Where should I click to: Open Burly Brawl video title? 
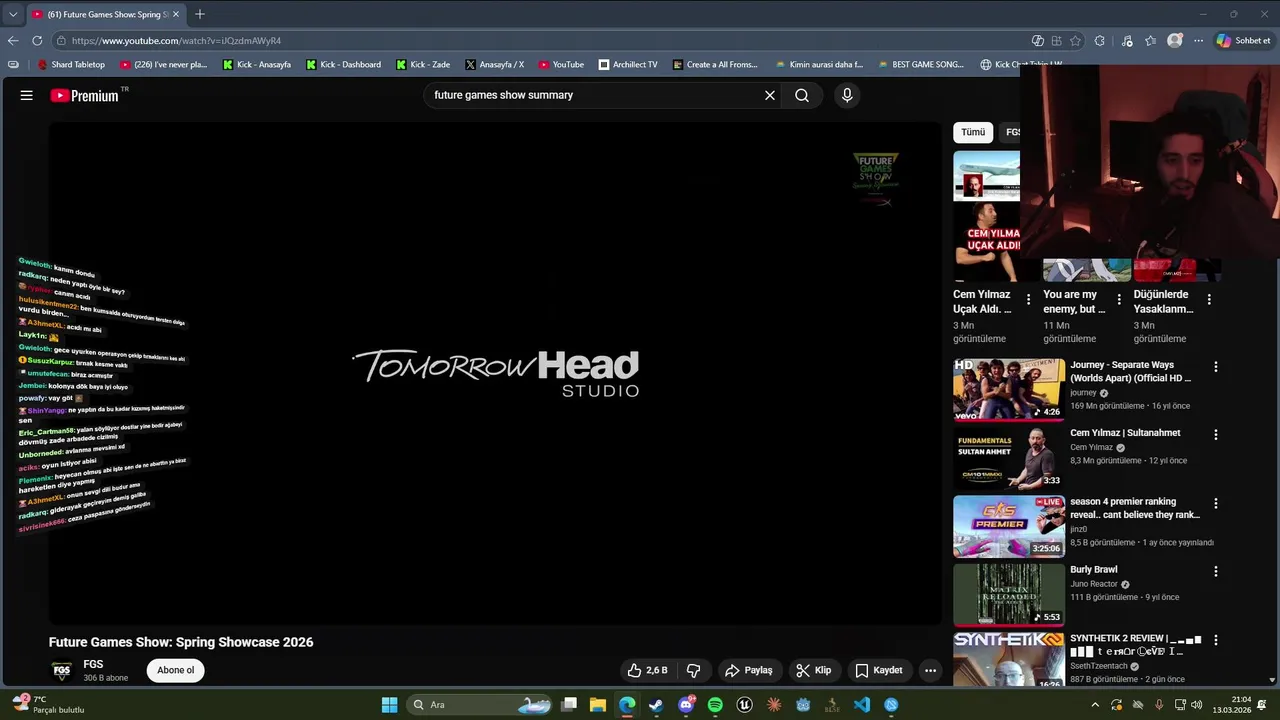(1094, 570)
